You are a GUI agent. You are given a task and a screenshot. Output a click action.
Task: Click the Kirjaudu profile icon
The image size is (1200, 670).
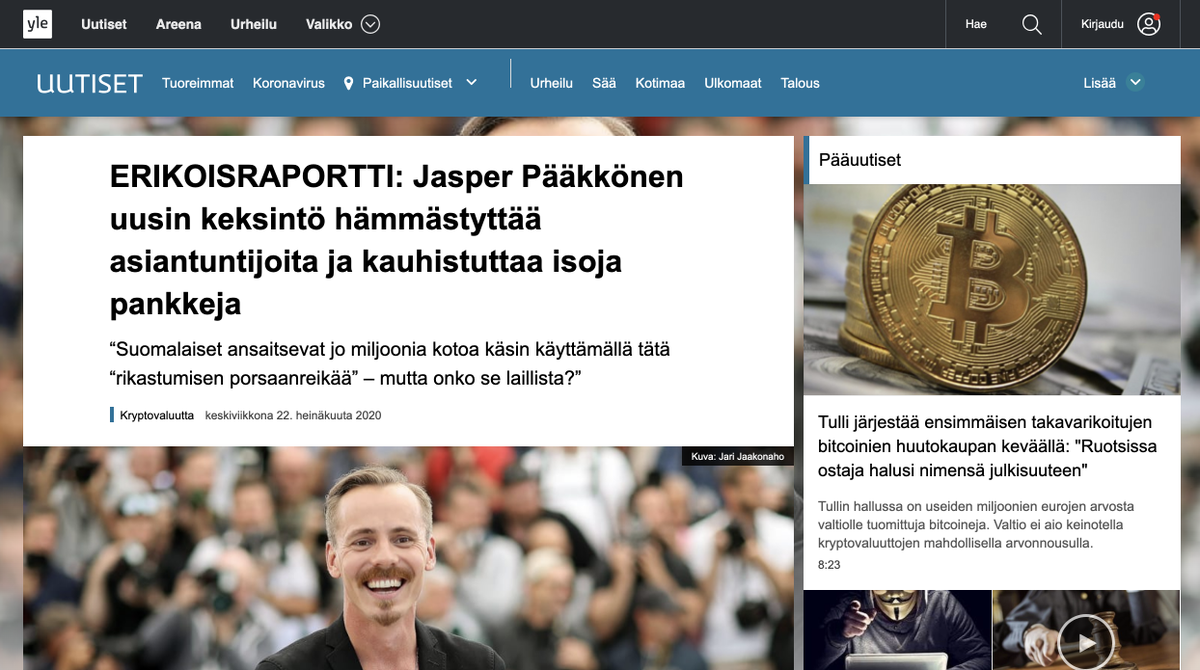(1150, 24)
